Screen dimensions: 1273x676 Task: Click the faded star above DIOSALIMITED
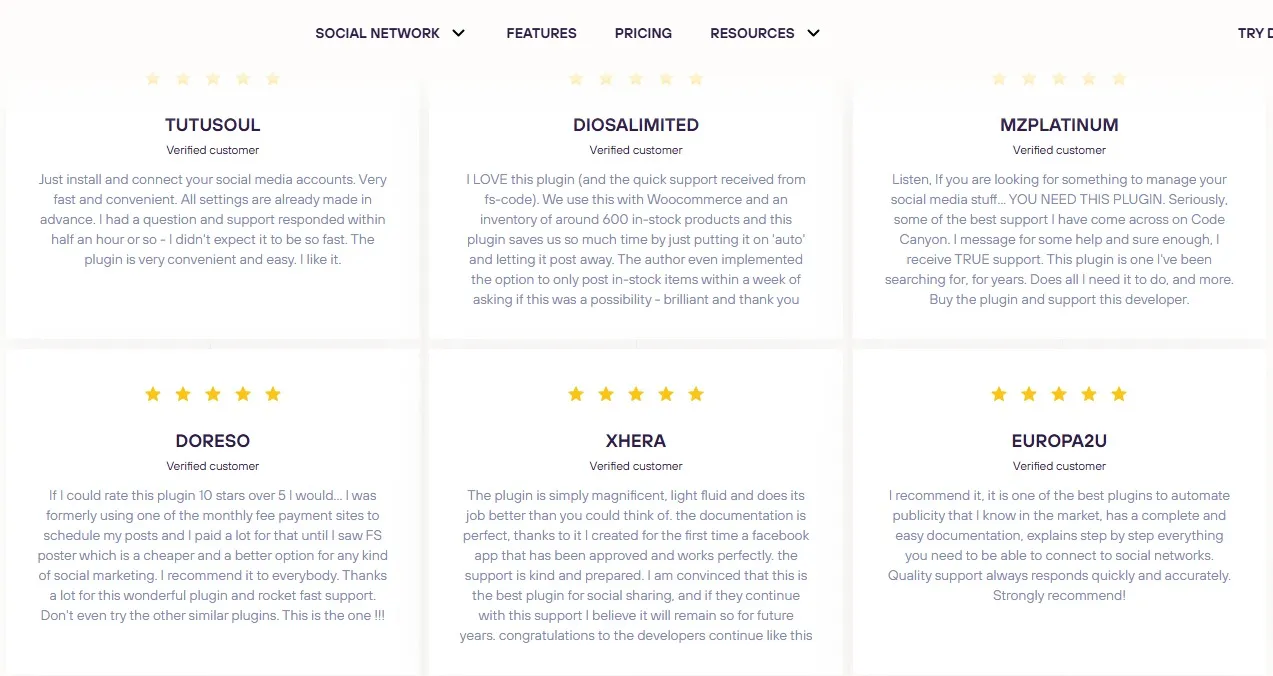[x=636, y=79]
